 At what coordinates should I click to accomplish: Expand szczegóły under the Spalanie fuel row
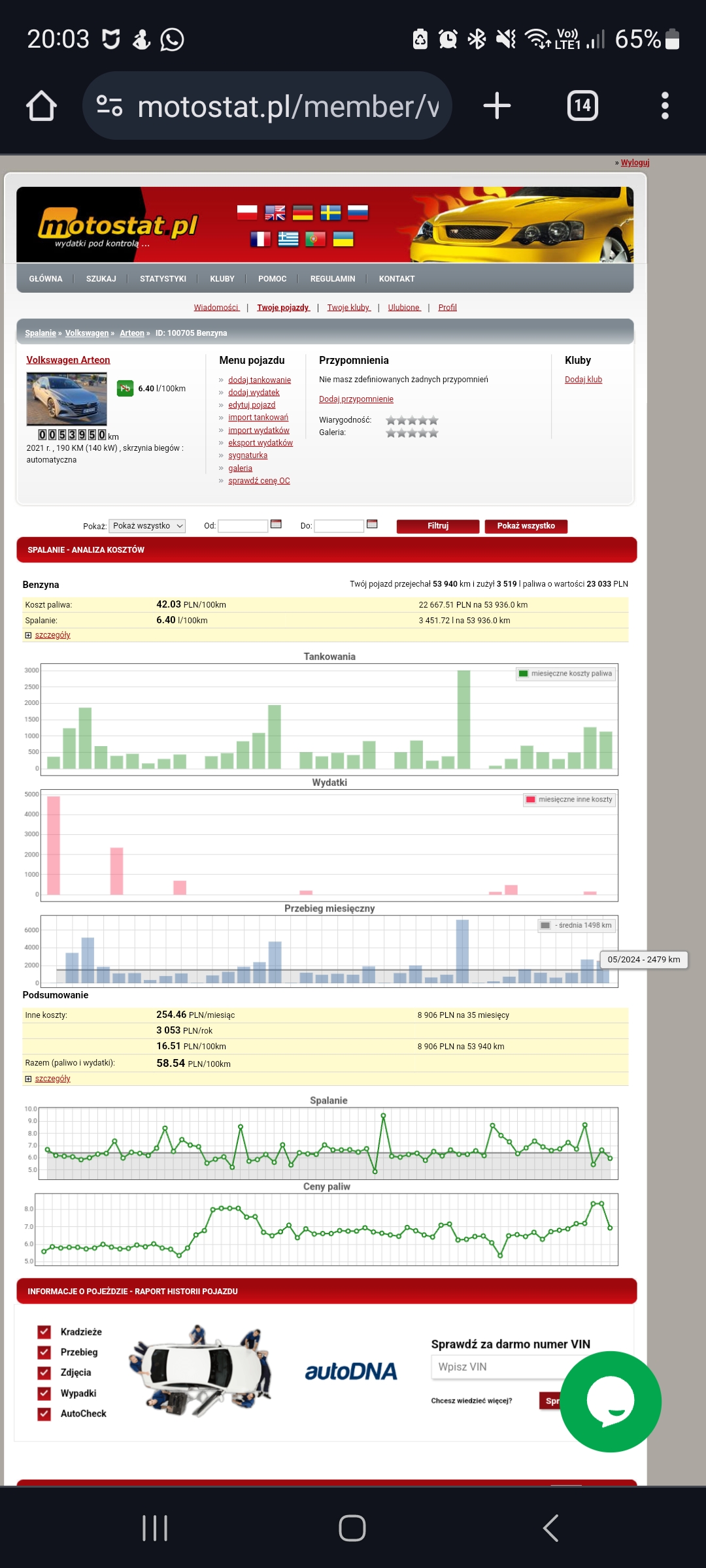coord(52,635)
